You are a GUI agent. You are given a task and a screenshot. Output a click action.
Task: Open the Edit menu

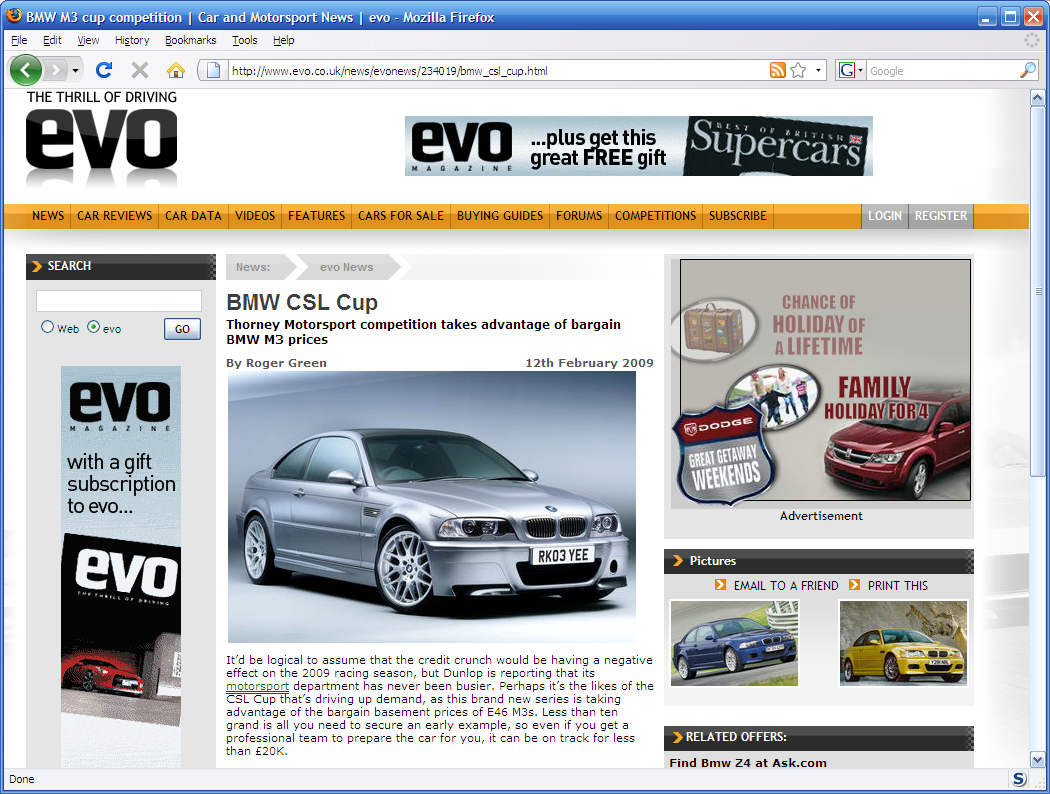[52, 40]
